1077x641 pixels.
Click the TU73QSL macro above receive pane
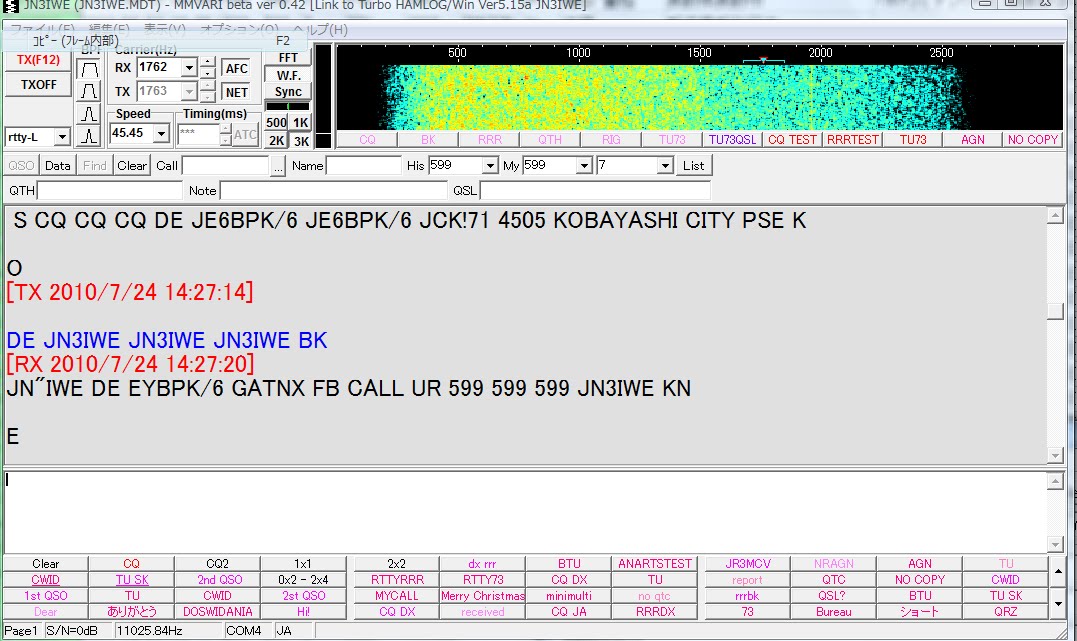tap(732, 139)
